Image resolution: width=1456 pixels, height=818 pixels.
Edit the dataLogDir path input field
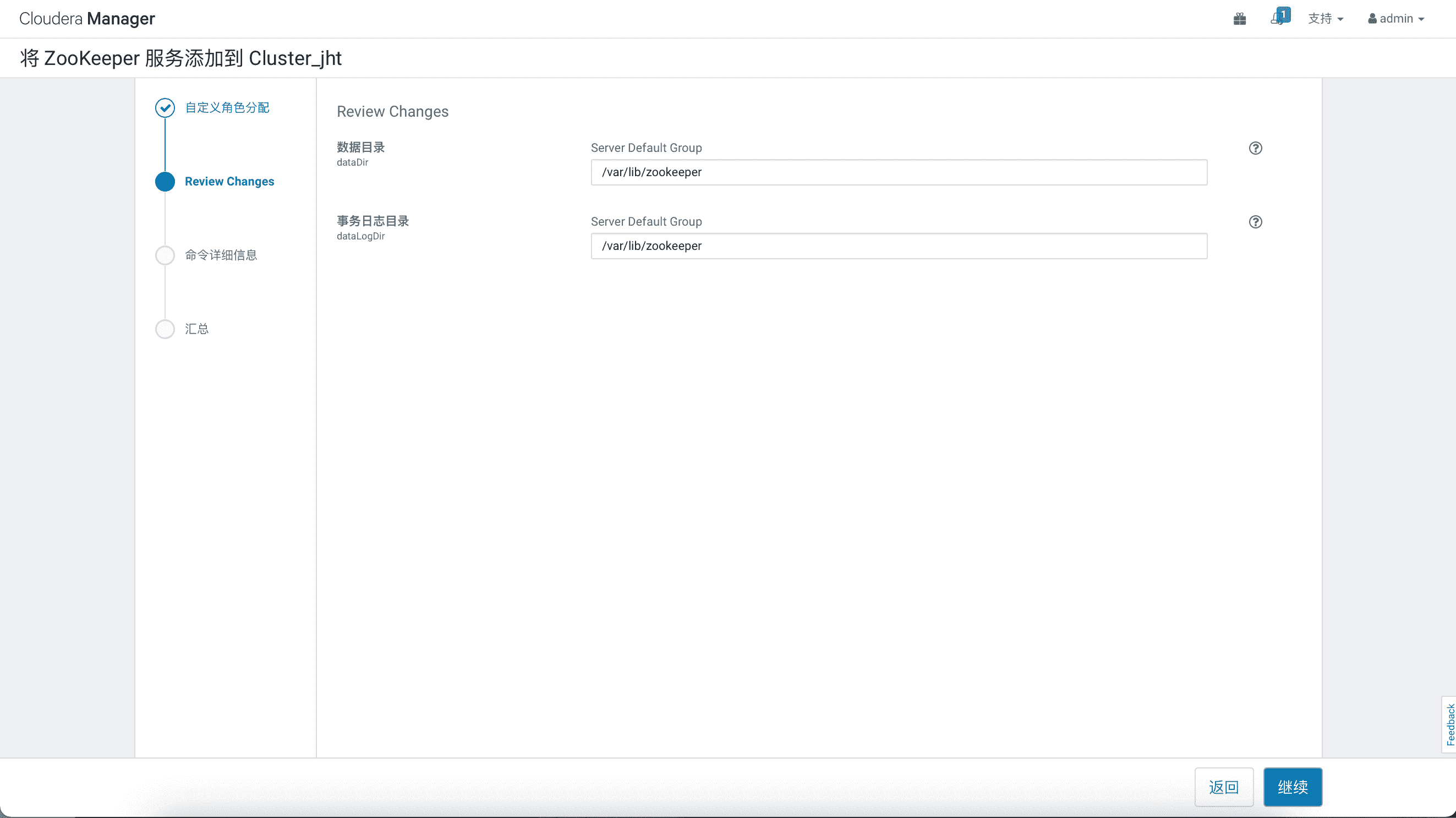tap(899, 246)
